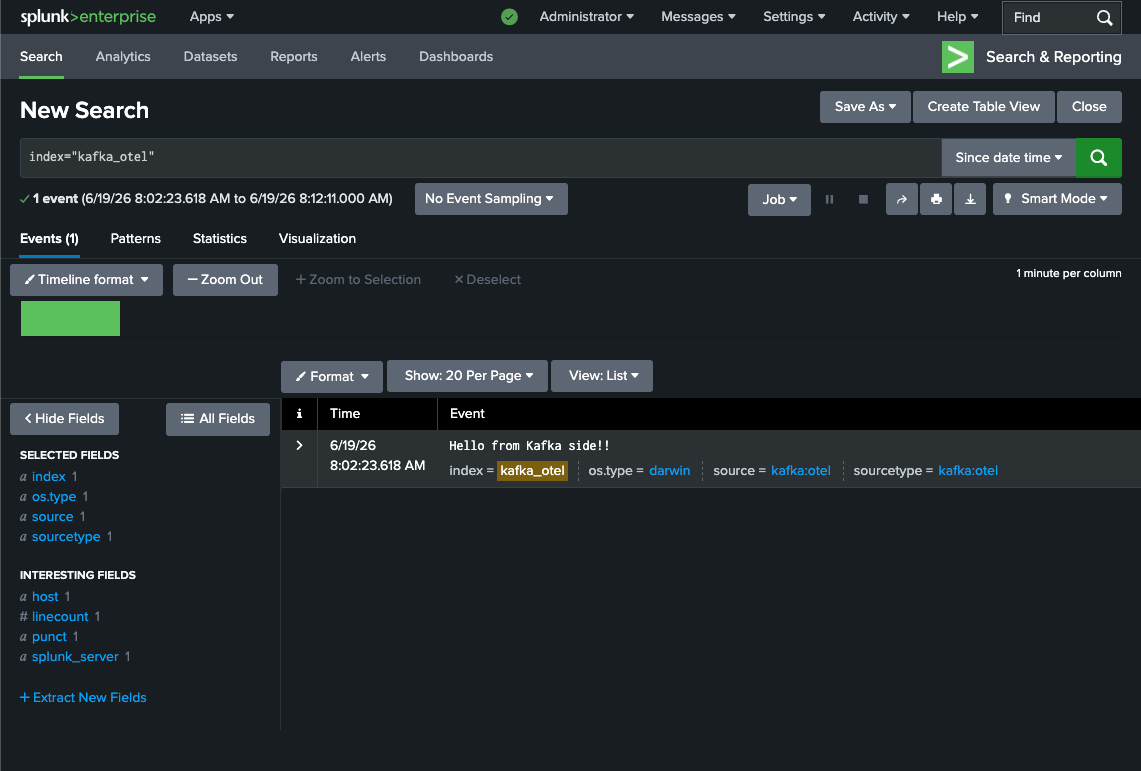
Task: Click the sourcetype selected field
Action: (66, 537)
